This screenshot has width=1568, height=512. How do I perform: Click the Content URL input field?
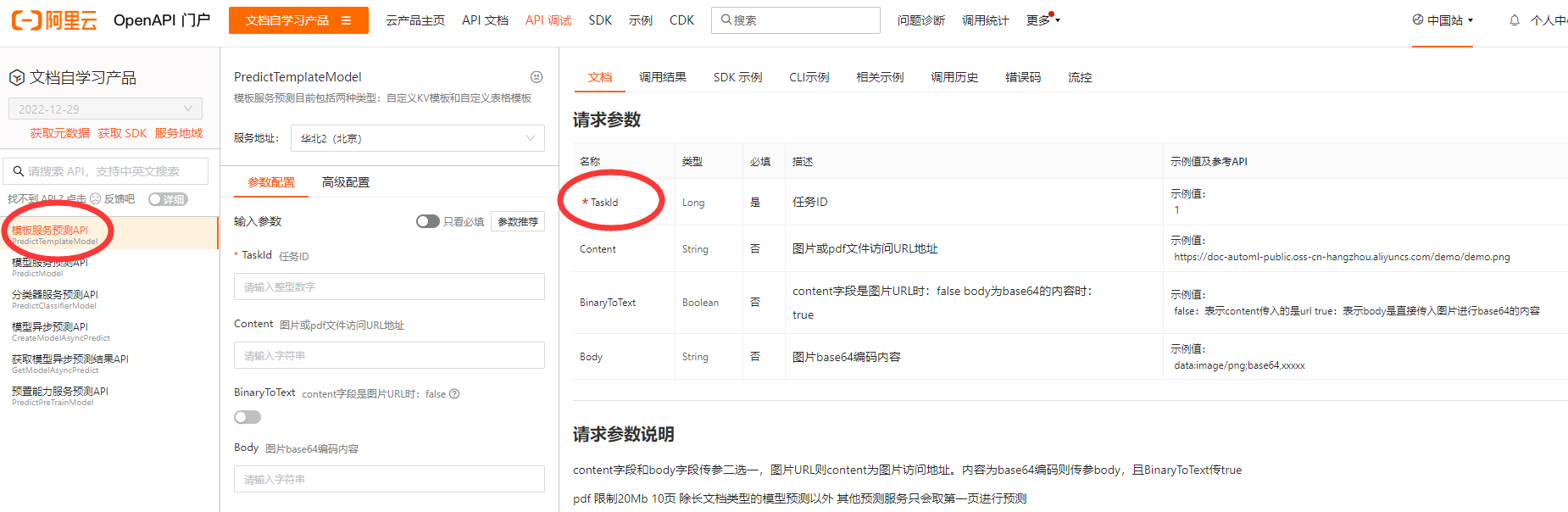(x=389, y=355)
